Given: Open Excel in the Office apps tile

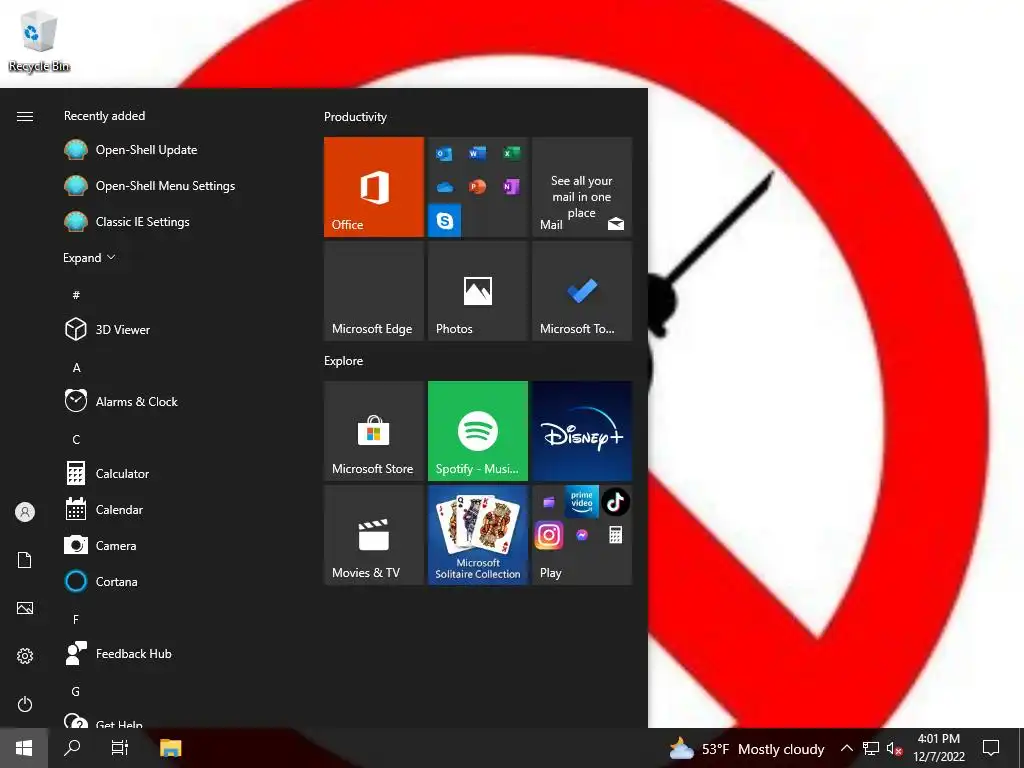Looking at the screenshot, I should [x=511, y=153].
